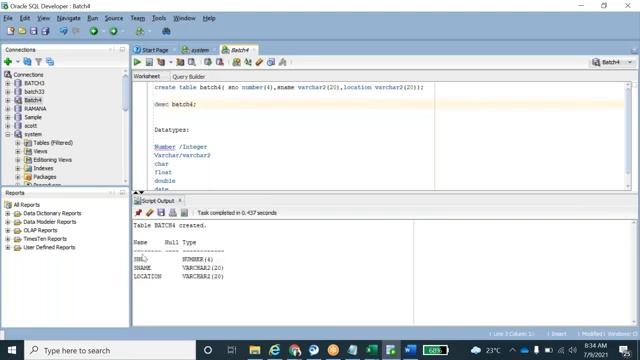
Task: Click the Save icon in main toolbar
Action: tap(34, 31)
